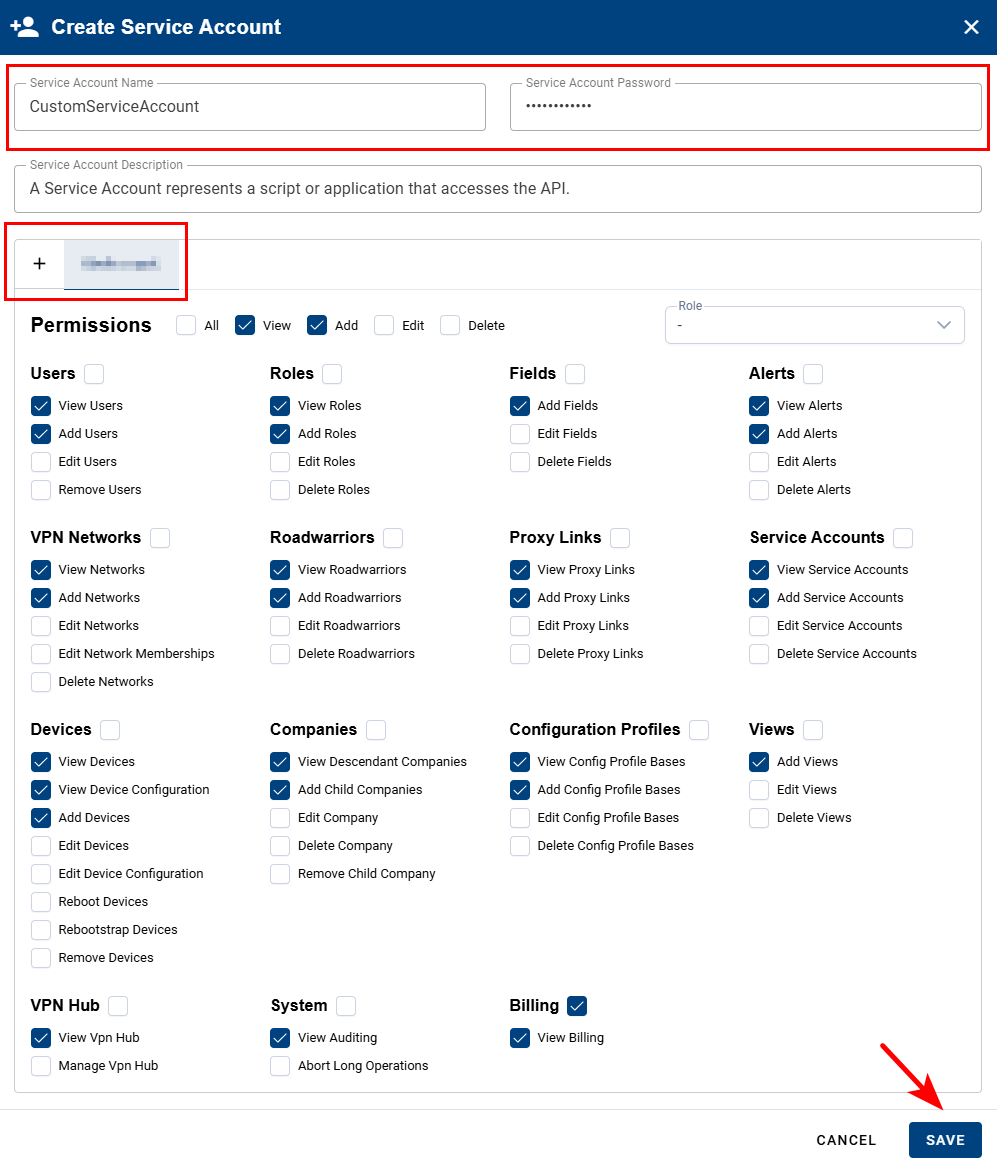Check "Edit Network Memberships" permission

click(40, 653)
